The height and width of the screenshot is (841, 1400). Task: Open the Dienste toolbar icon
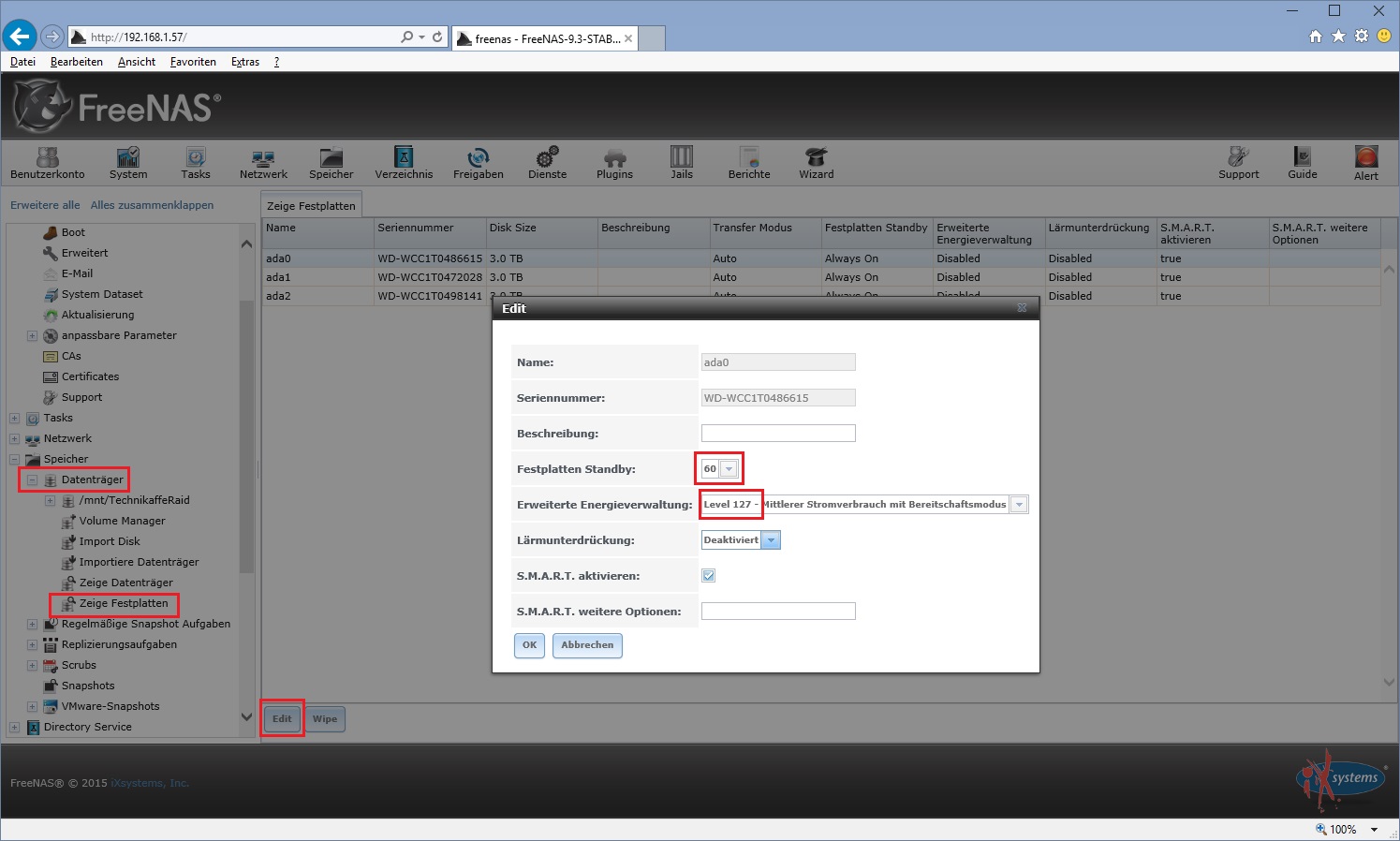[x=548, y=163]
